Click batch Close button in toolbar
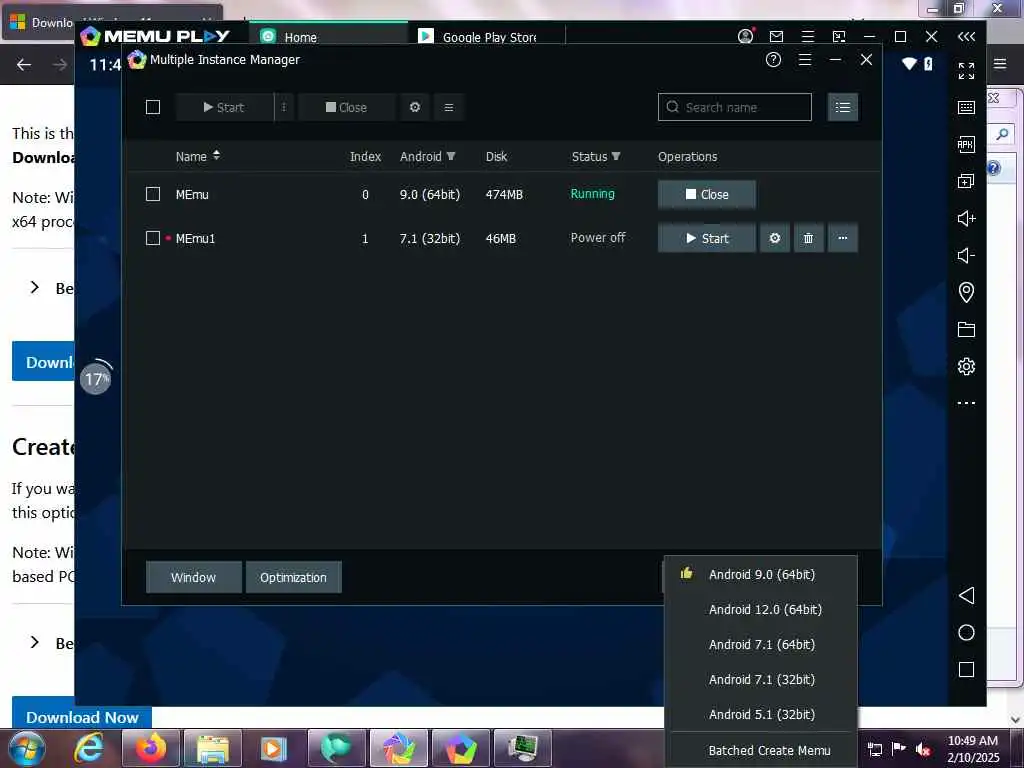Screen dimensions: 1024x768 tap(347, 107)
